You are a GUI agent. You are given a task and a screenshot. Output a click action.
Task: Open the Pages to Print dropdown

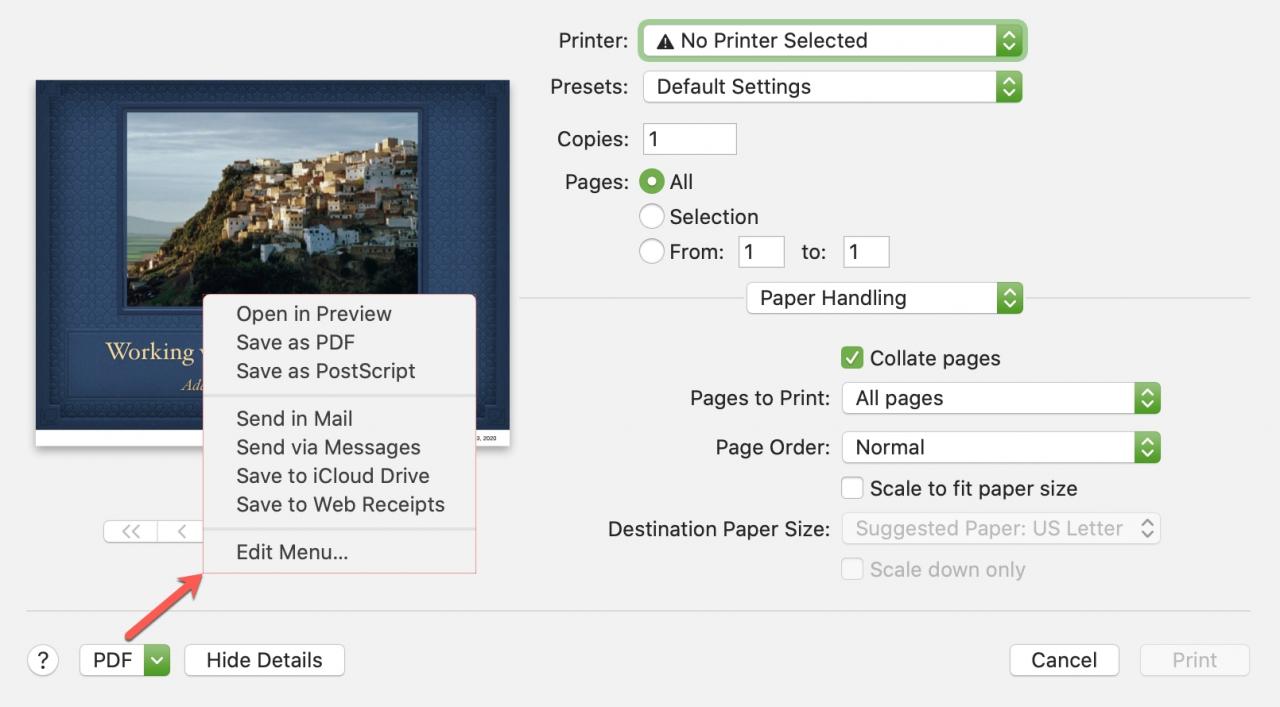click(x=1001, y=398)
